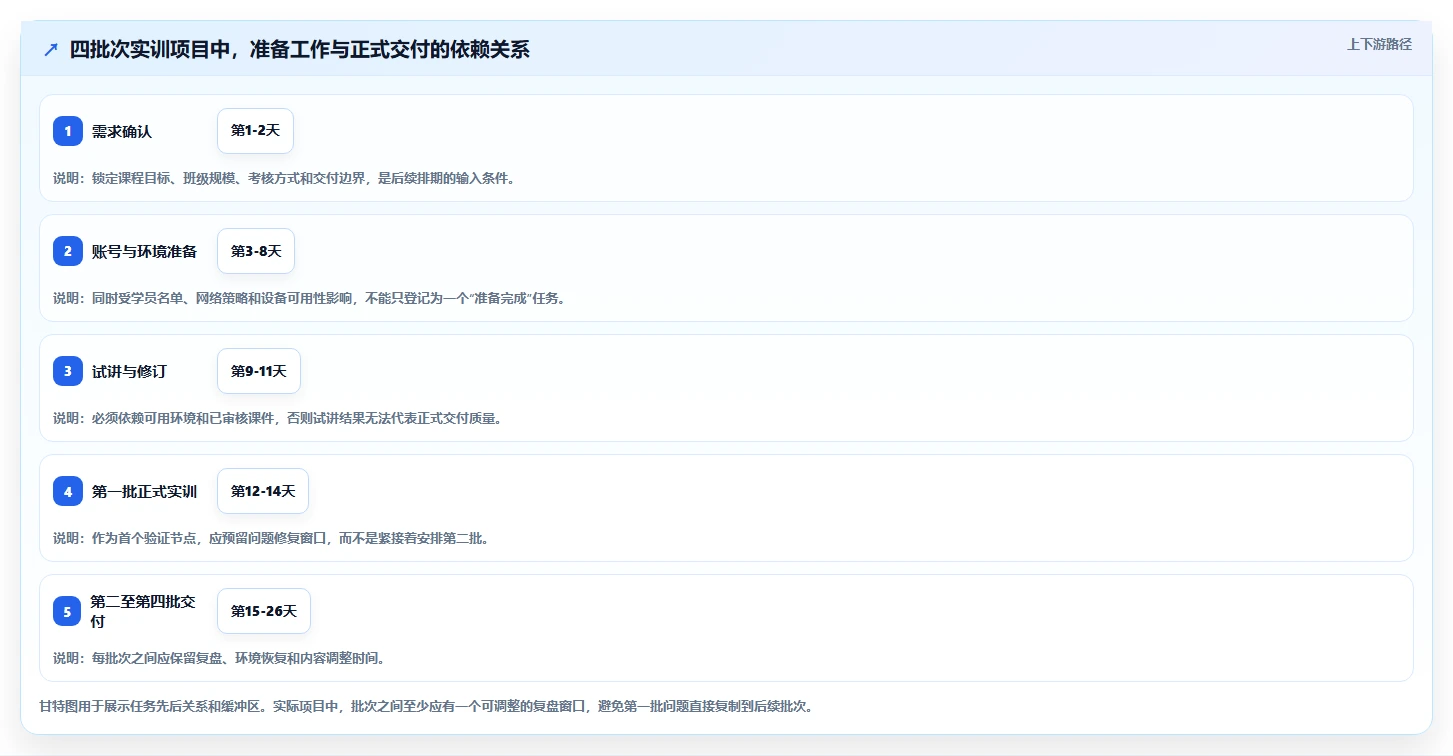Click the footer note starting 甘特图用于展示

point(426,706)
